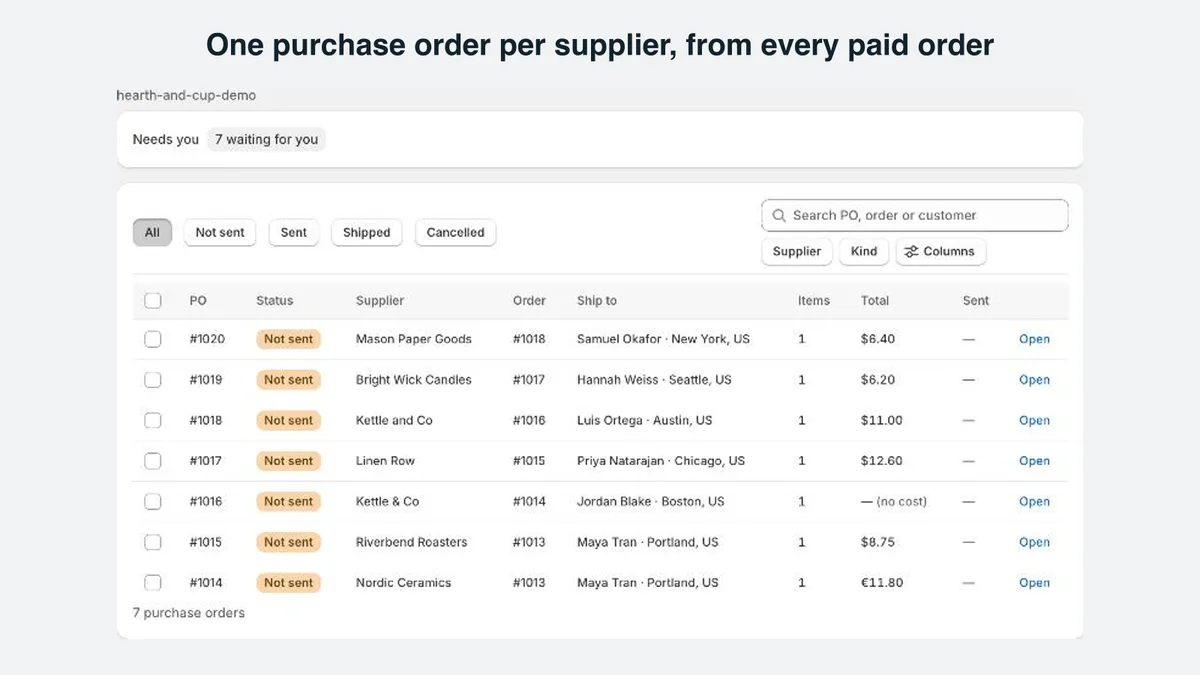1200x675 pixels.
Task: Click the search magnifier icon
Action: coord(779,215)
